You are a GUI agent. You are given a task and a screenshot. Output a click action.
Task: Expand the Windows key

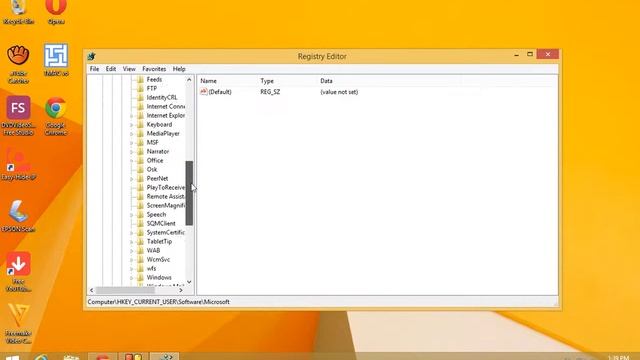pos(131,278)
